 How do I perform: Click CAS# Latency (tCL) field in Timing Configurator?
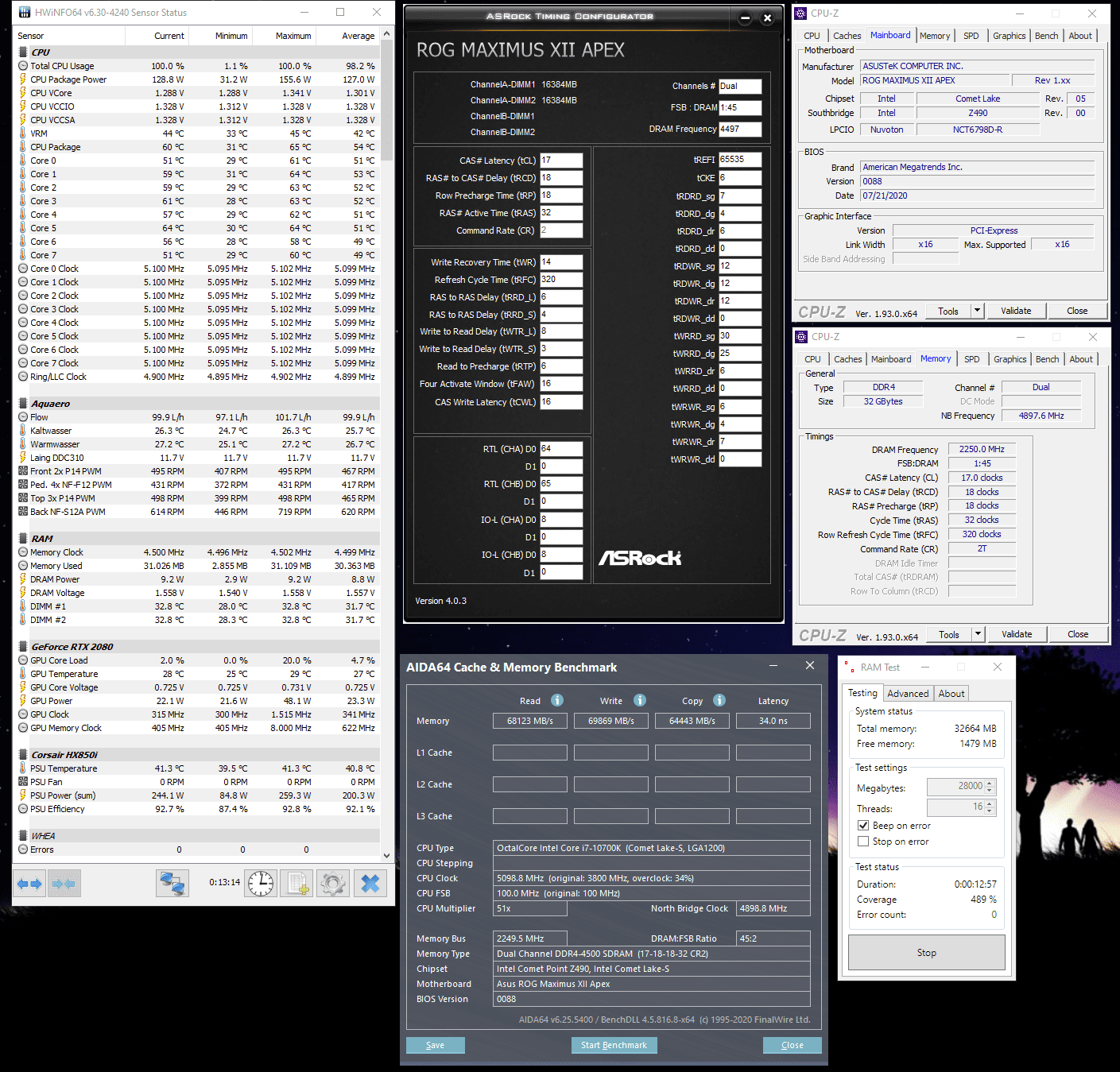pos(561,161)
